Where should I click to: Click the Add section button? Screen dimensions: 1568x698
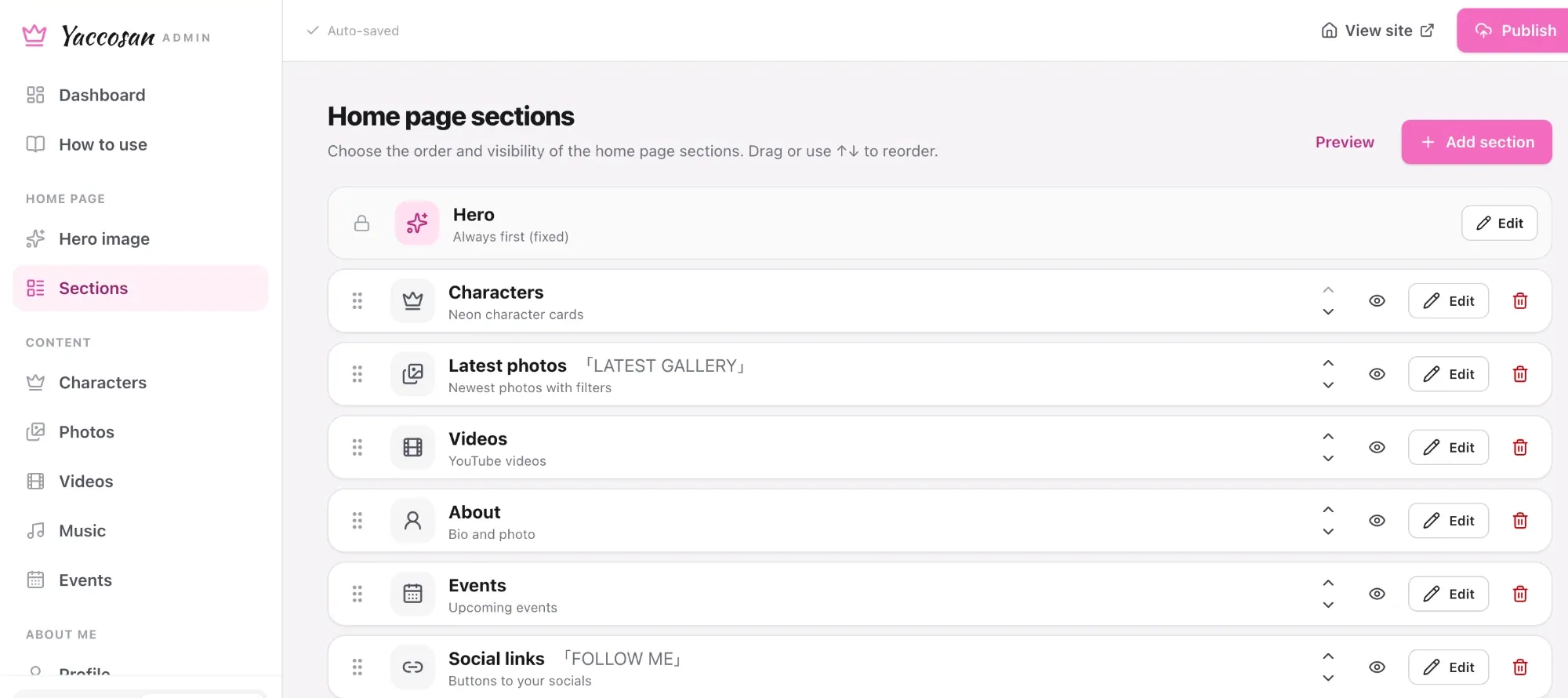(1476, 142)
